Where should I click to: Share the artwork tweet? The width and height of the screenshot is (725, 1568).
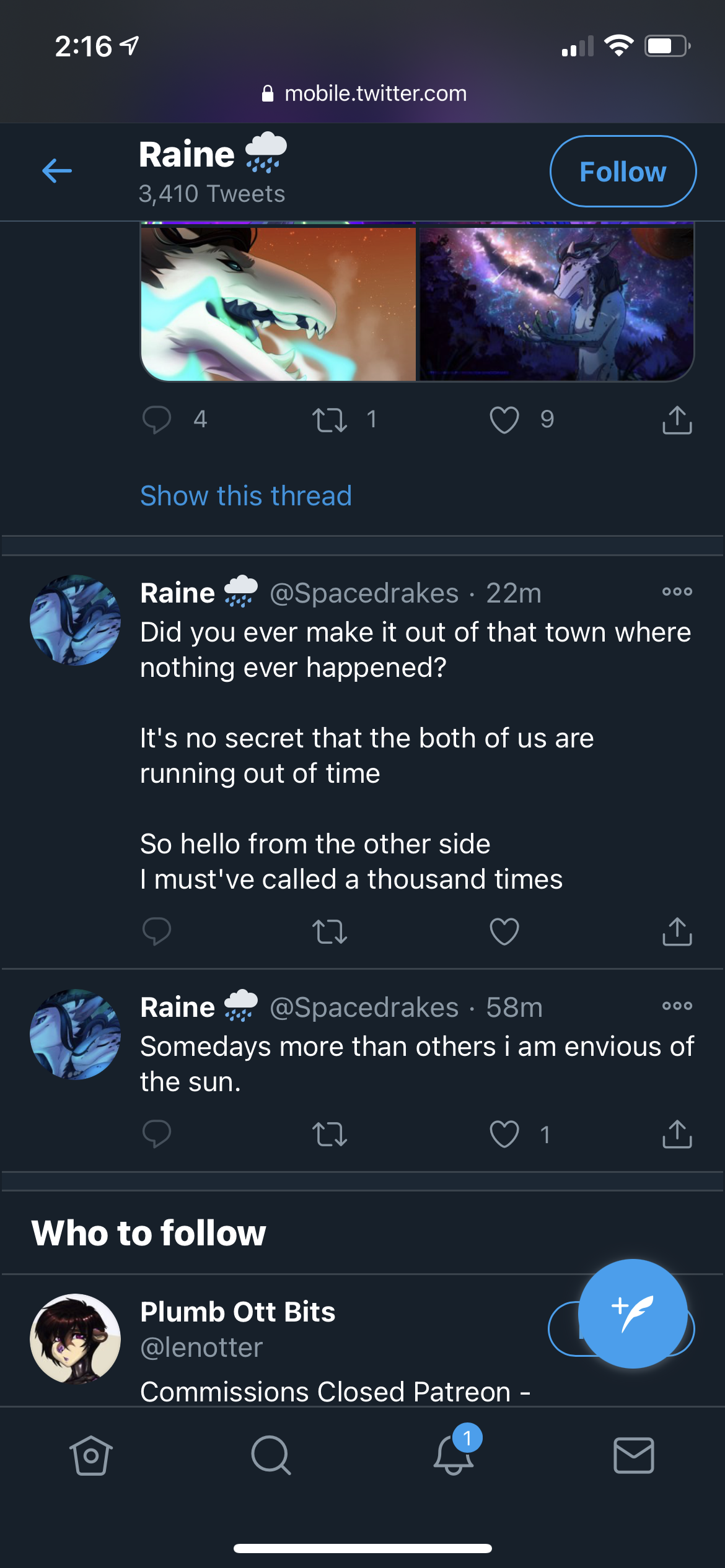[x=677, y=420]
